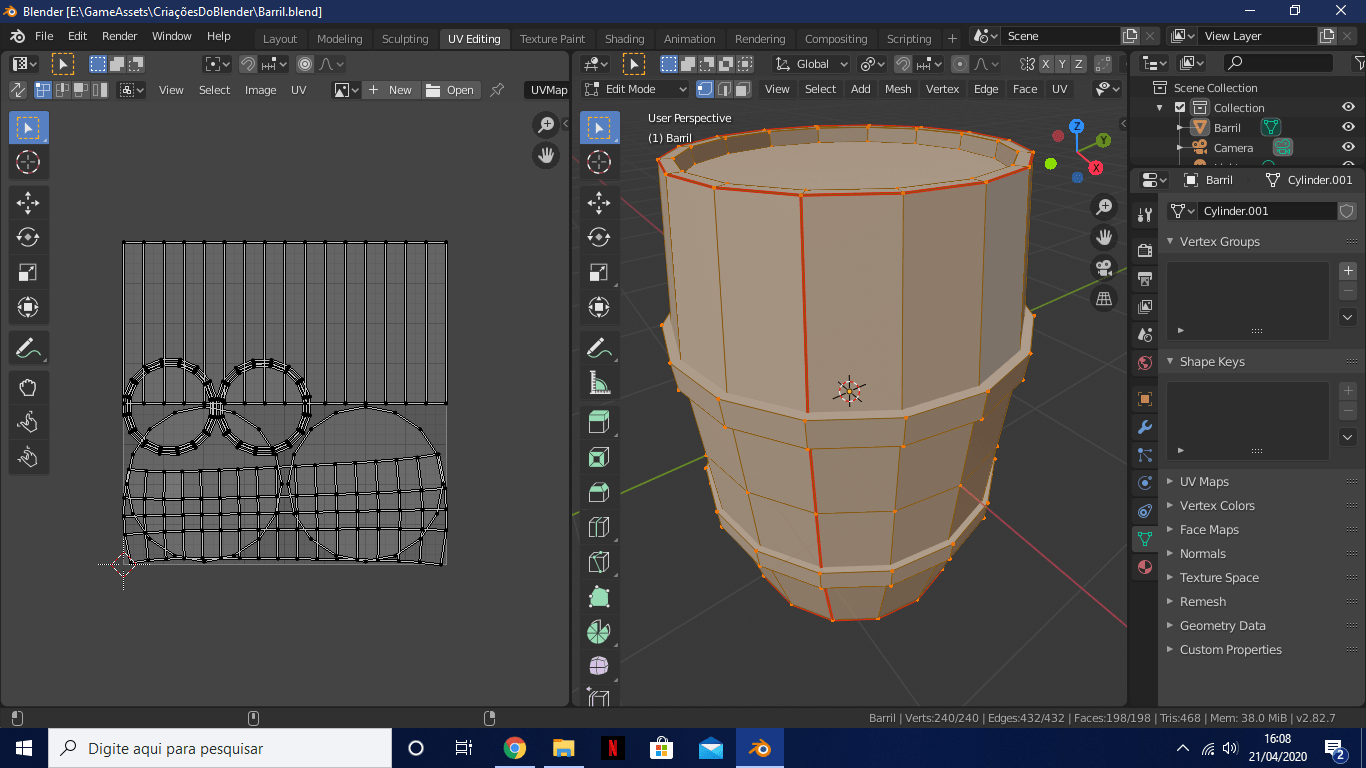Viewport: 1366px width, 768px height.
Task: Toggle UV sync selection in the UV editor
Action: click(x=18, y=90)
